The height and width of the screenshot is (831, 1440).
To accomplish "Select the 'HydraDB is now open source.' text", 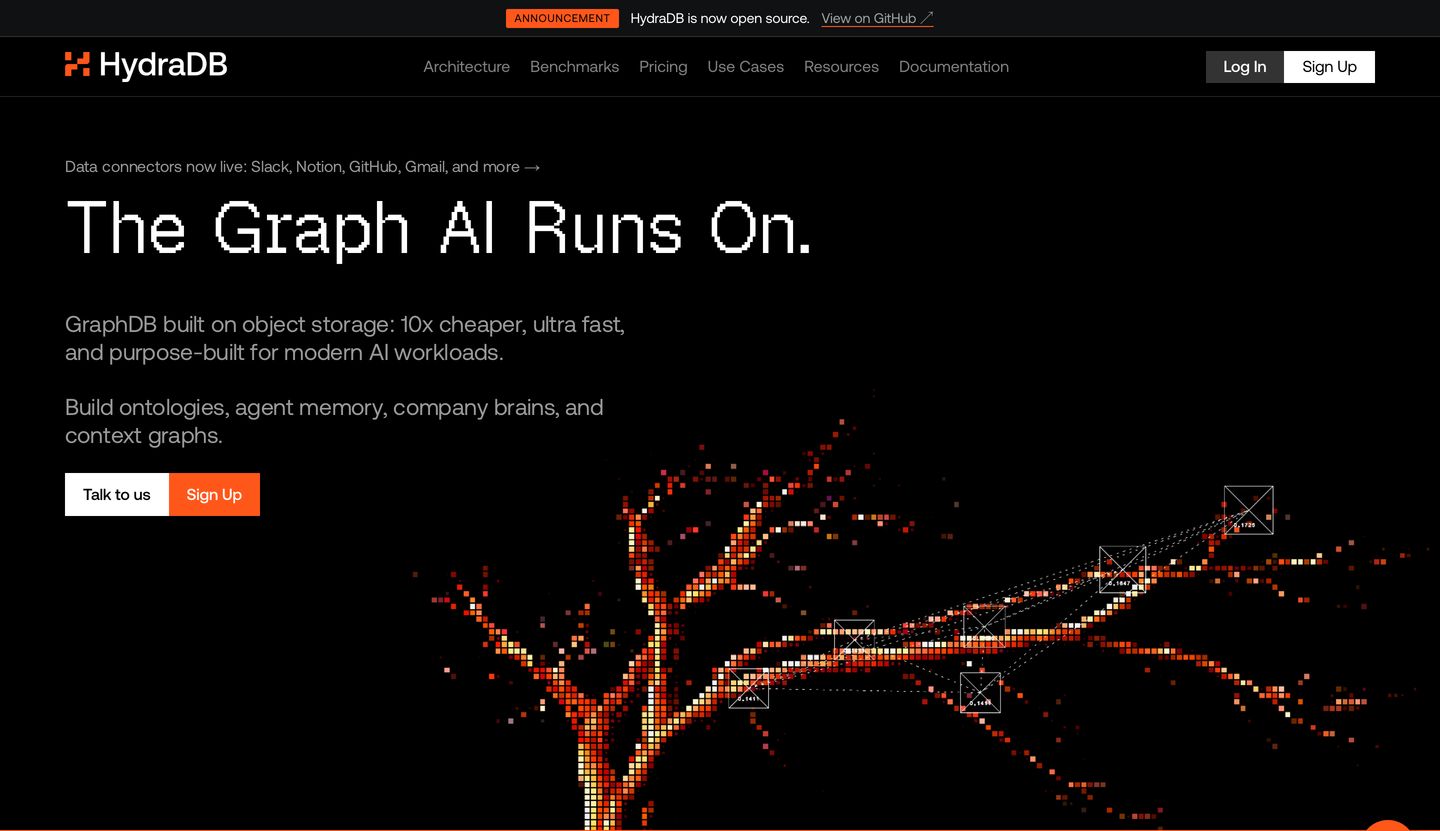I will [720, 18].
